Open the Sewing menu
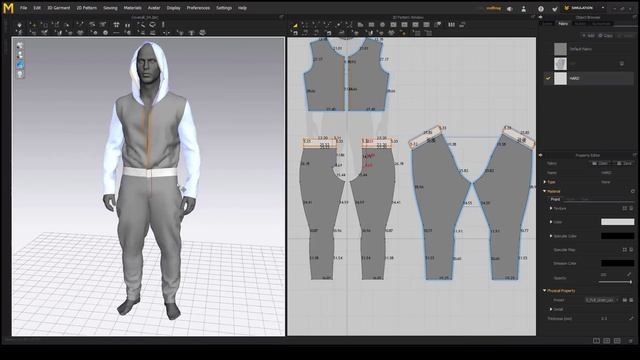This screenshot has height=360, width=640. tap(110, 8)
